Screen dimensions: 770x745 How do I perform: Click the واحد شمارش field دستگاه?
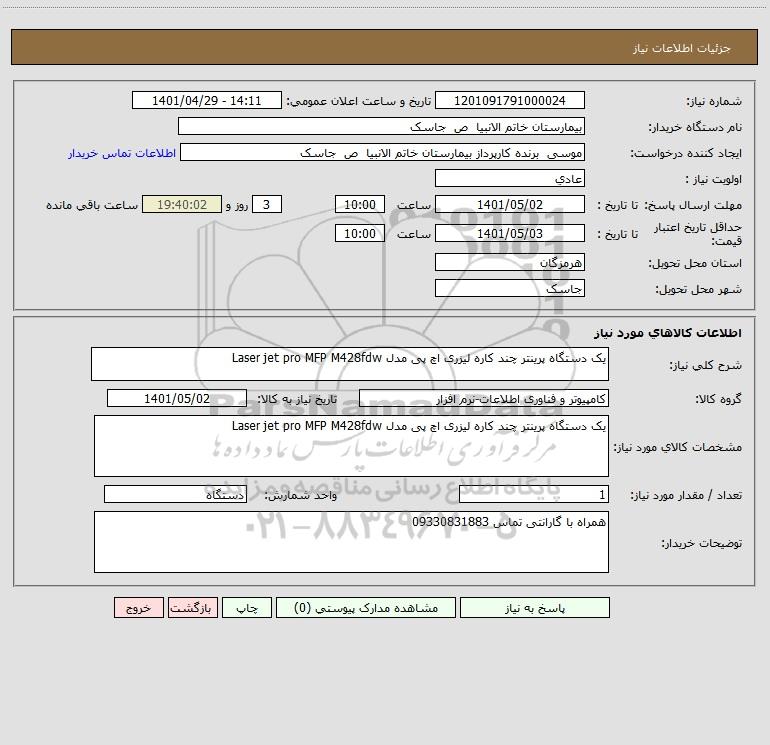[175, 494]
